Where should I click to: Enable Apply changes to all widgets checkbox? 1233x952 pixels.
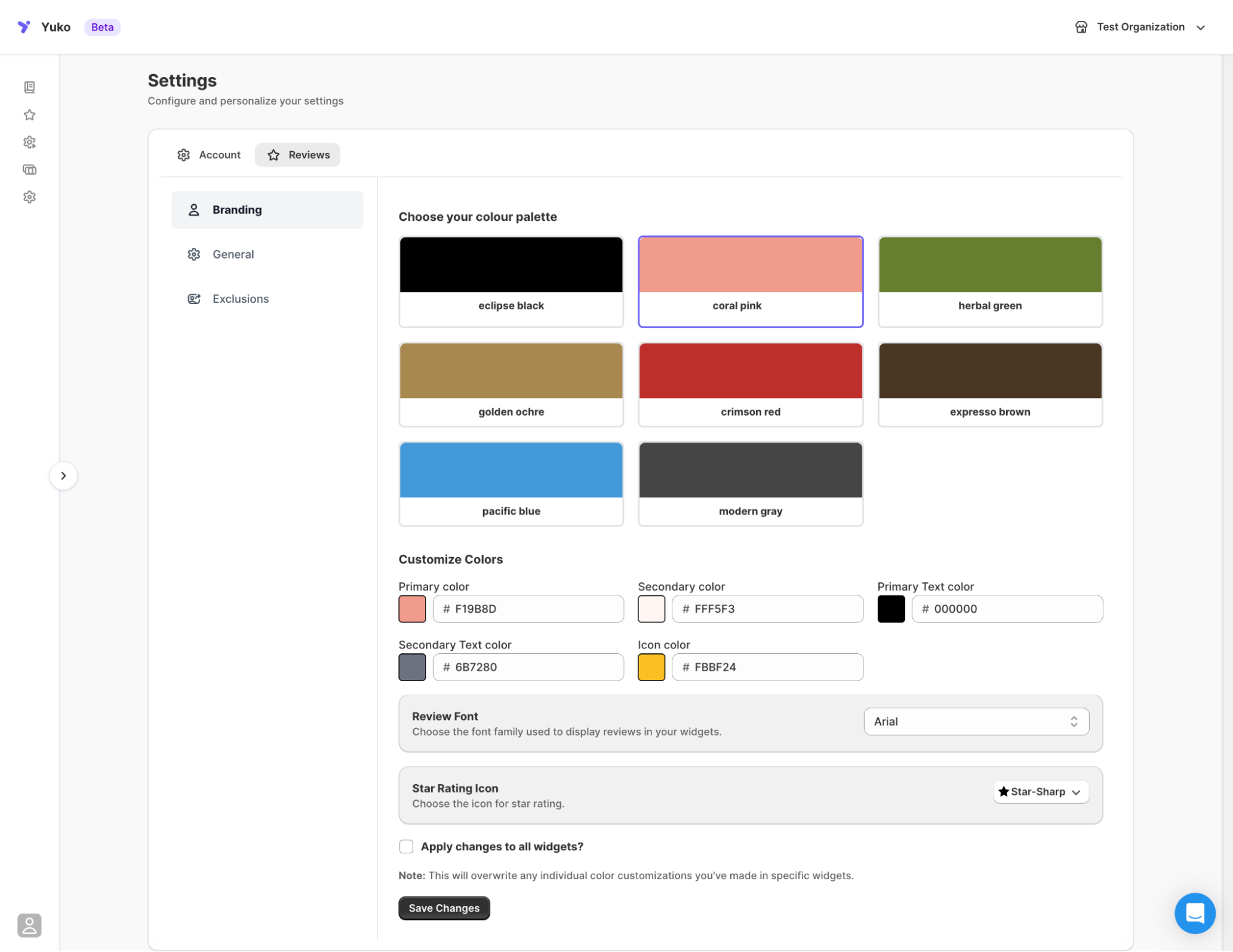406,846
